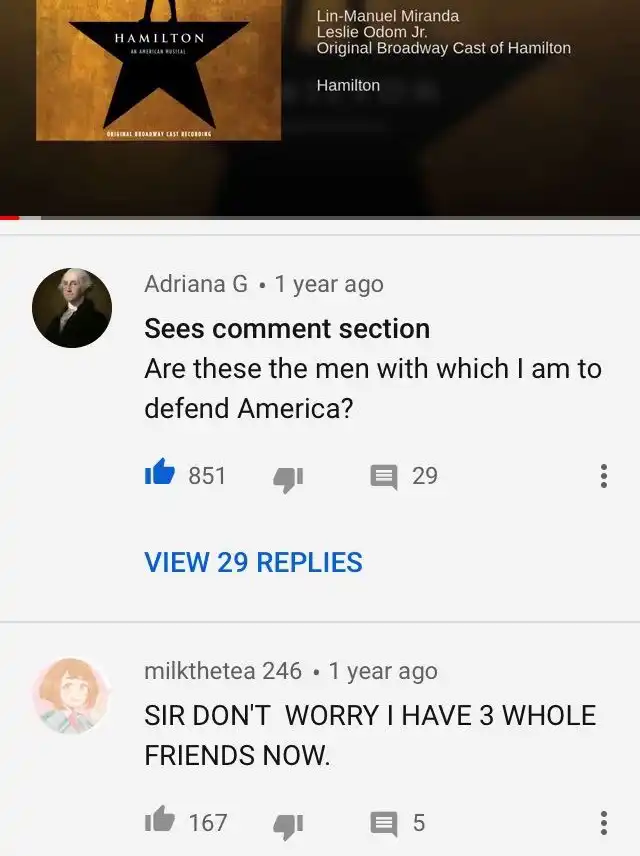Open reply icon showing 5 replies
The height and width of the screenshot is (856, 640).
click(384, 824)
